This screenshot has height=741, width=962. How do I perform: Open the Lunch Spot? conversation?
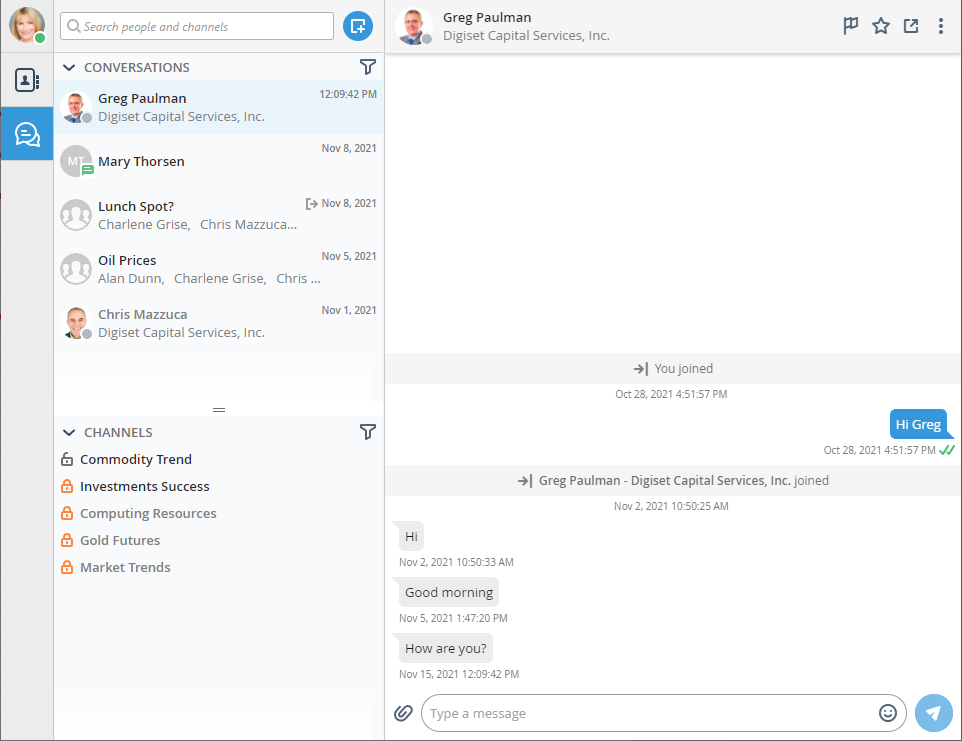click(x=136, y=206)
